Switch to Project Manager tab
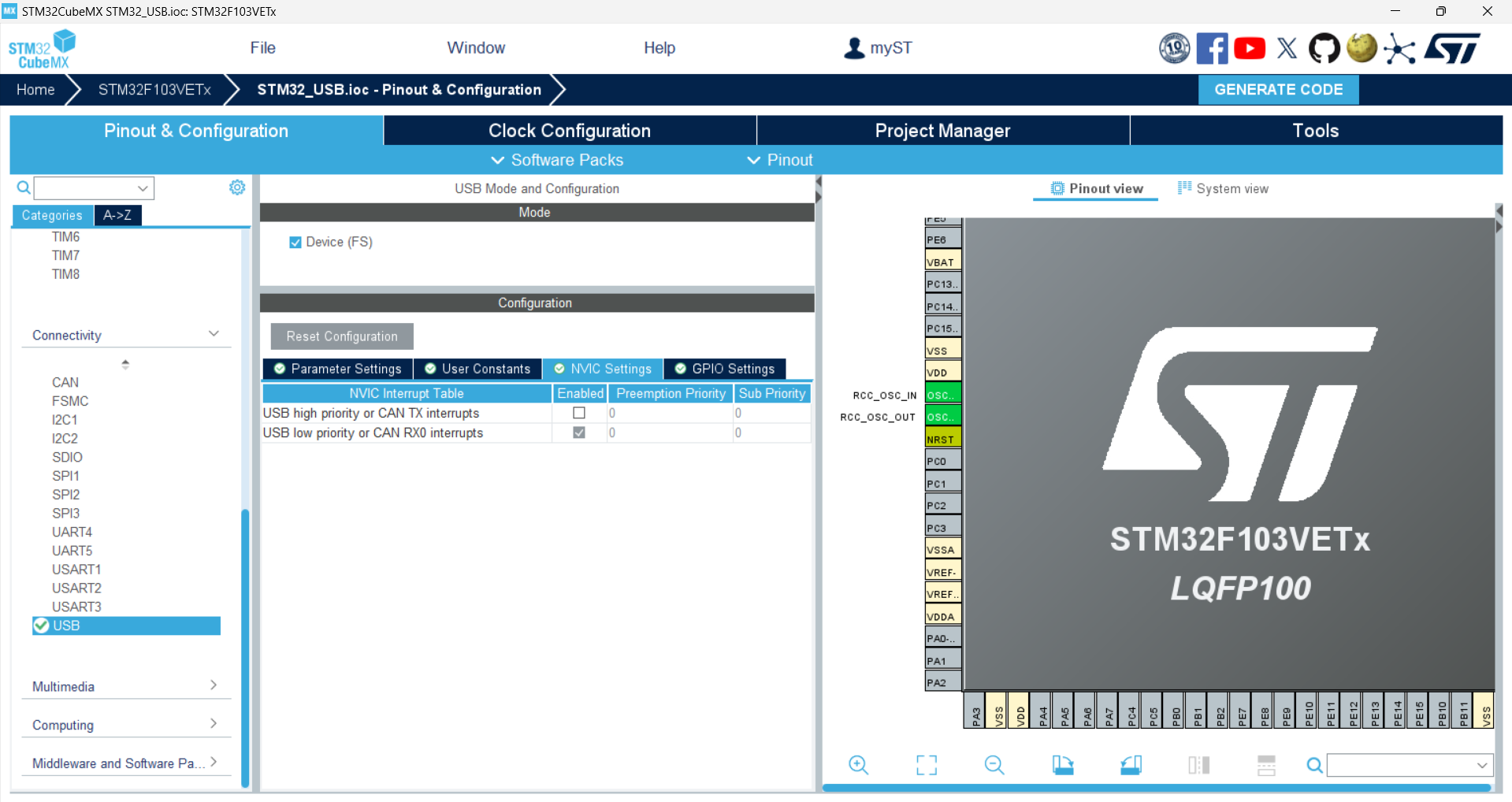 [942, 131]
